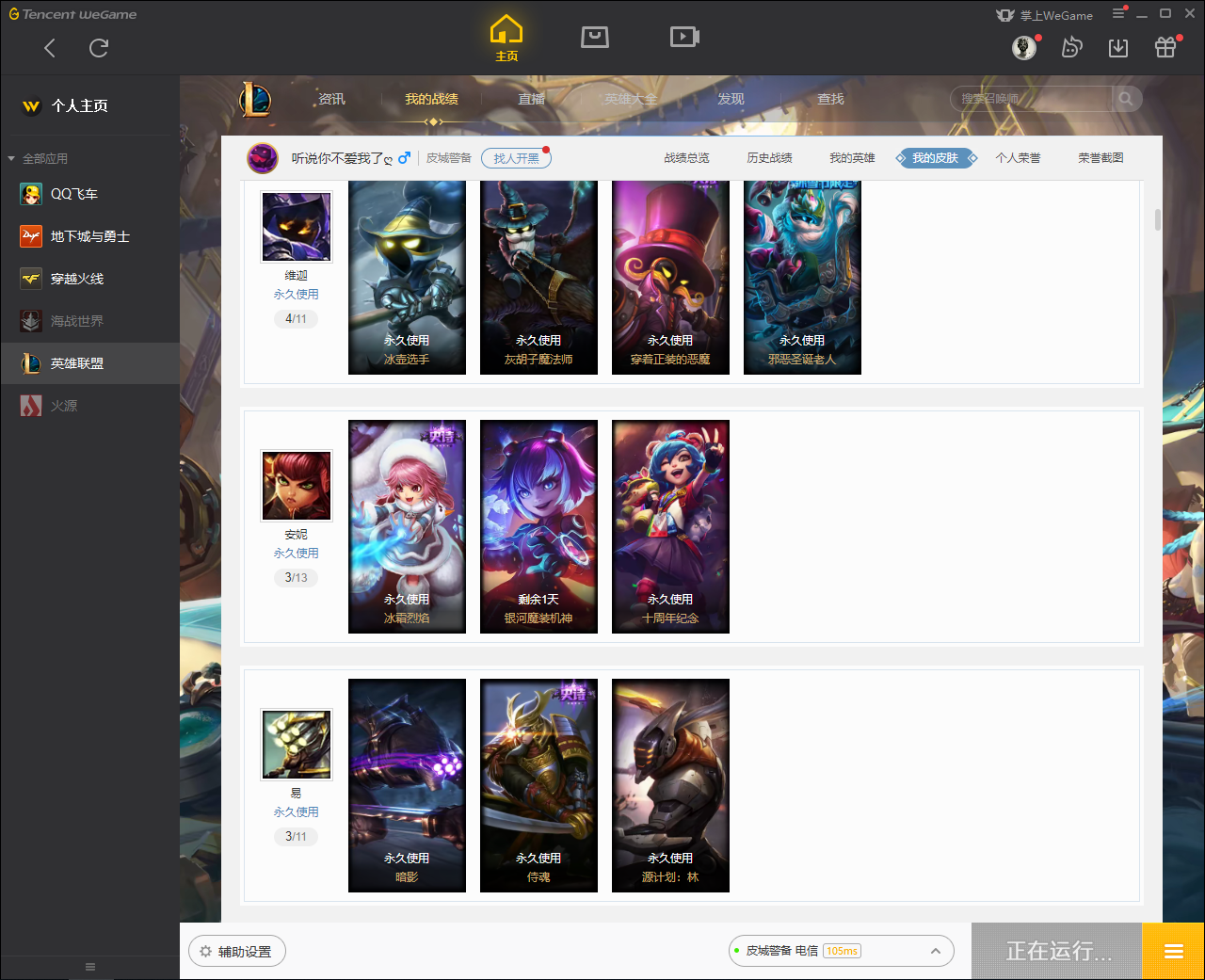
Task: Click the user avatar in the top bar
Action: (x=1024, y=47)
